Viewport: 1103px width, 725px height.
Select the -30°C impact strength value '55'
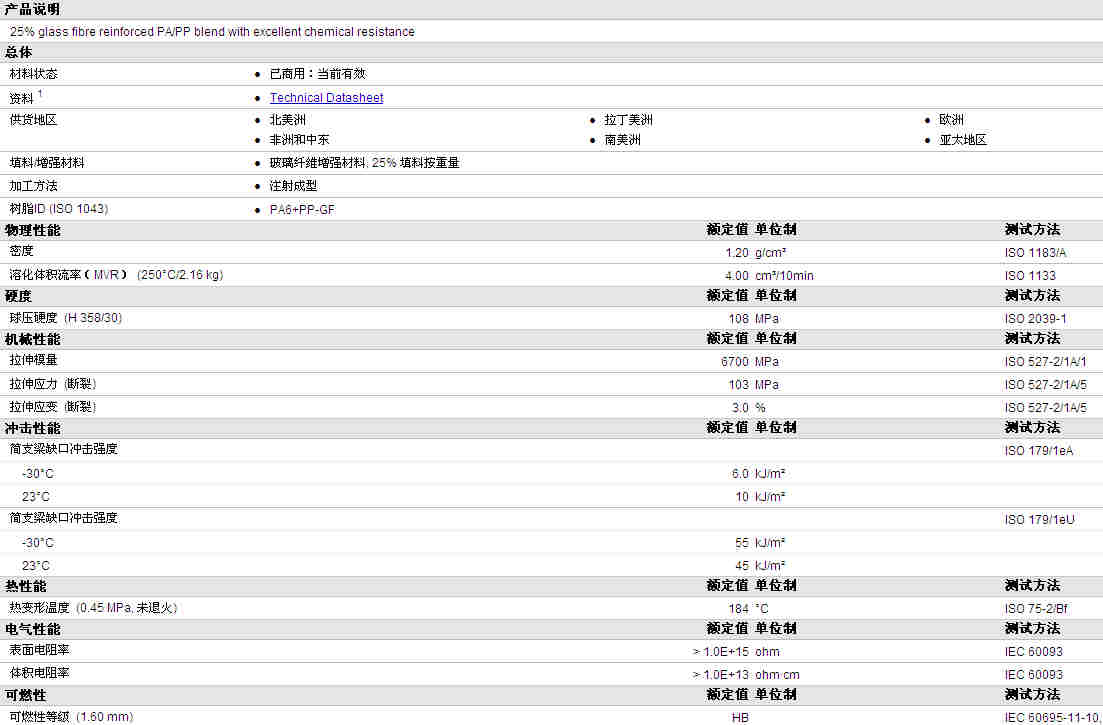click(742, 543)
